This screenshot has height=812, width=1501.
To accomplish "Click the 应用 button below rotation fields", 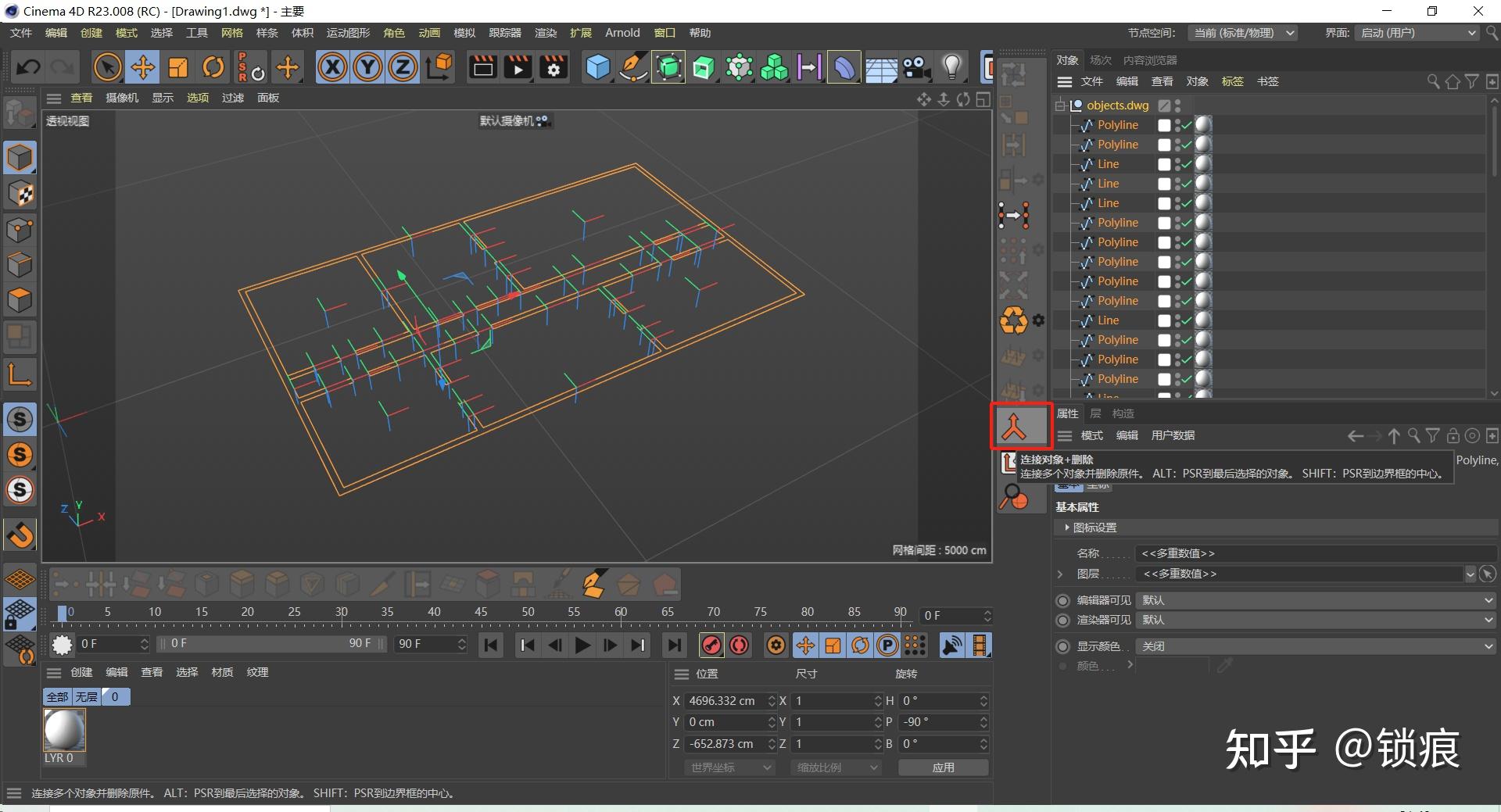I will [943, 767].
